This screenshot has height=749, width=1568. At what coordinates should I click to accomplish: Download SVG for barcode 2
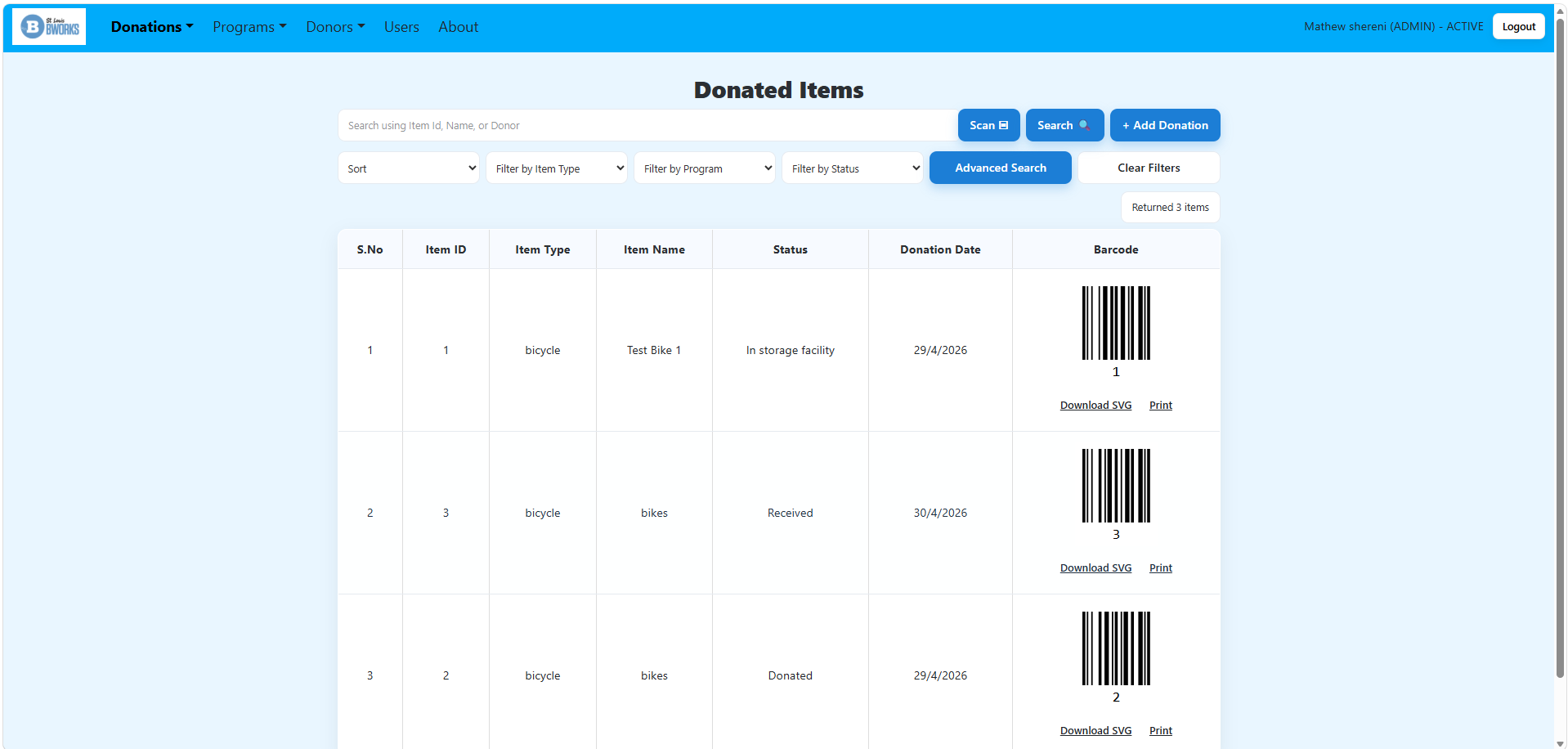tap(1095, 731)
